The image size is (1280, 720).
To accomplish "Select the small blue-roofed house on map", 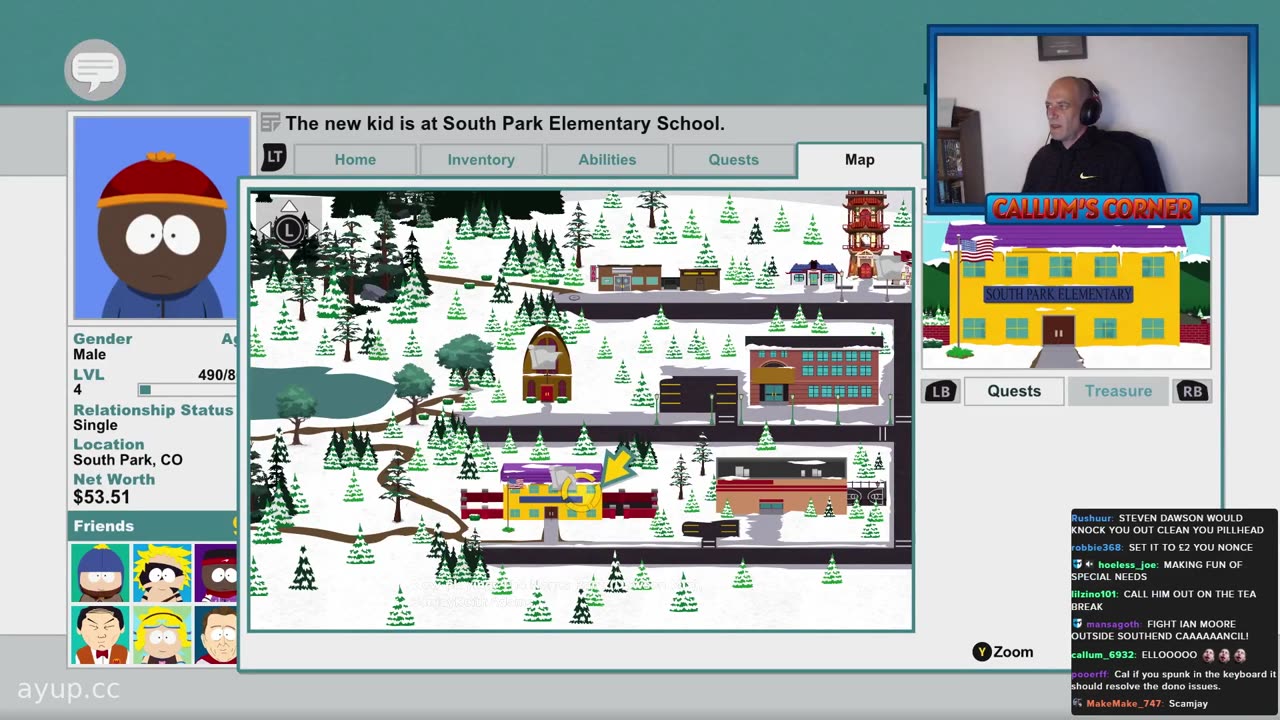I will pos(814,272).
